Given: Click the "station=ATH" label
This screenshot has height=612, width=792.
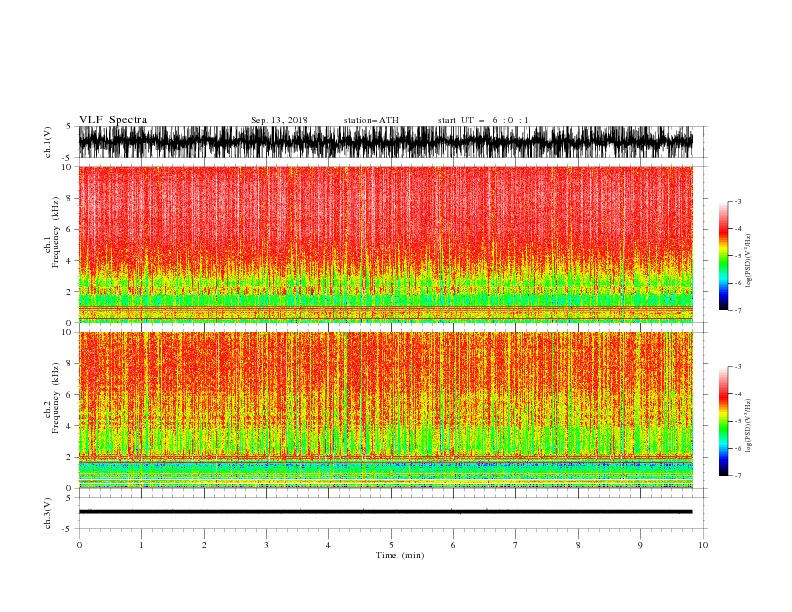Looking at the screenshot, I should (371, 120).
